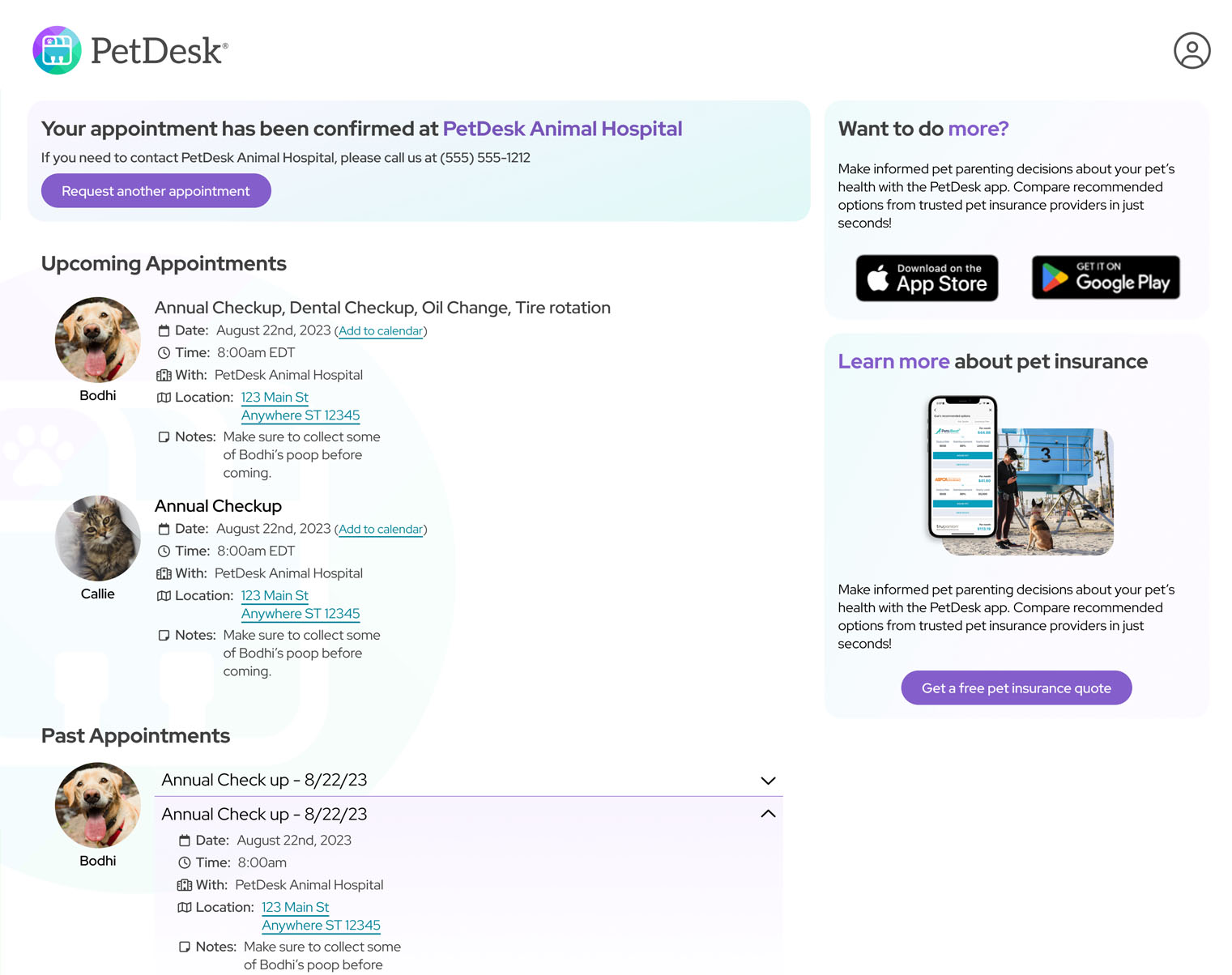Image resolution: width=1232 pixels, height=975 pixels.
Task: Click Bodhi's photo in Past Appointments
Action: (x=98, y=806)
